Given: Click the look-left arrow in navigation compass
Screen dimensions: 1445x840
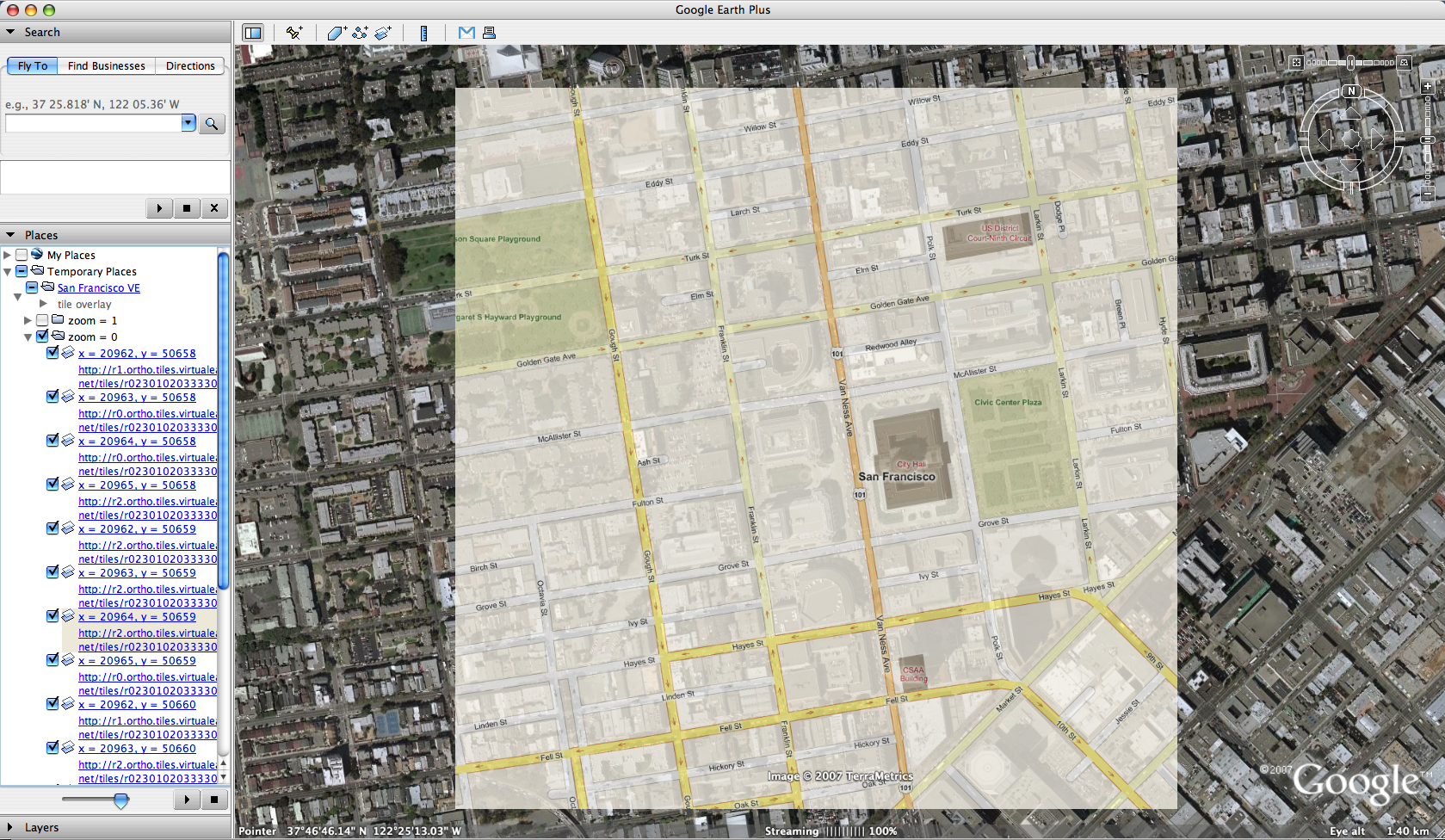Looking at the screenshot, I should coord(1325,139).
